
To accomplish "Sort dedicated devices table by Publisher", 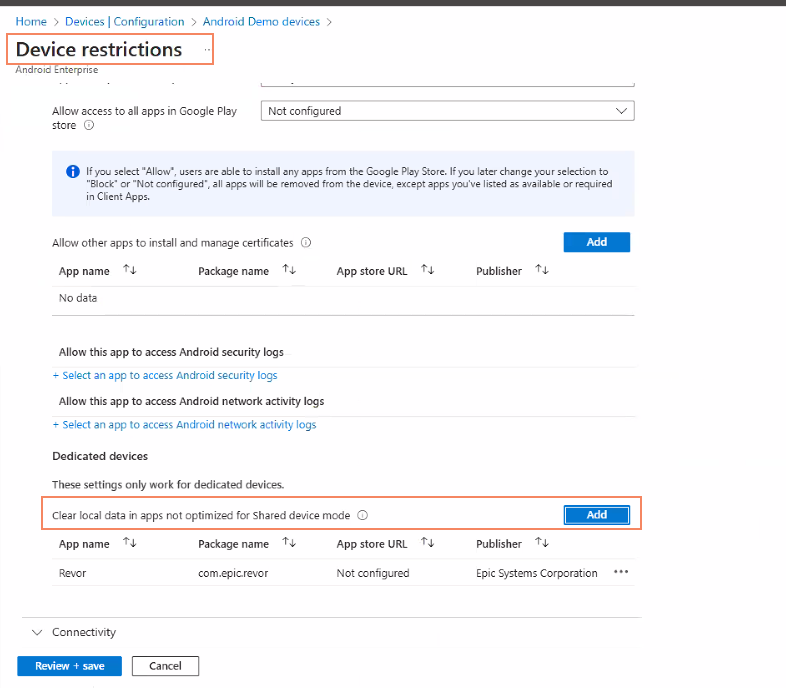I will coord(542,544).
